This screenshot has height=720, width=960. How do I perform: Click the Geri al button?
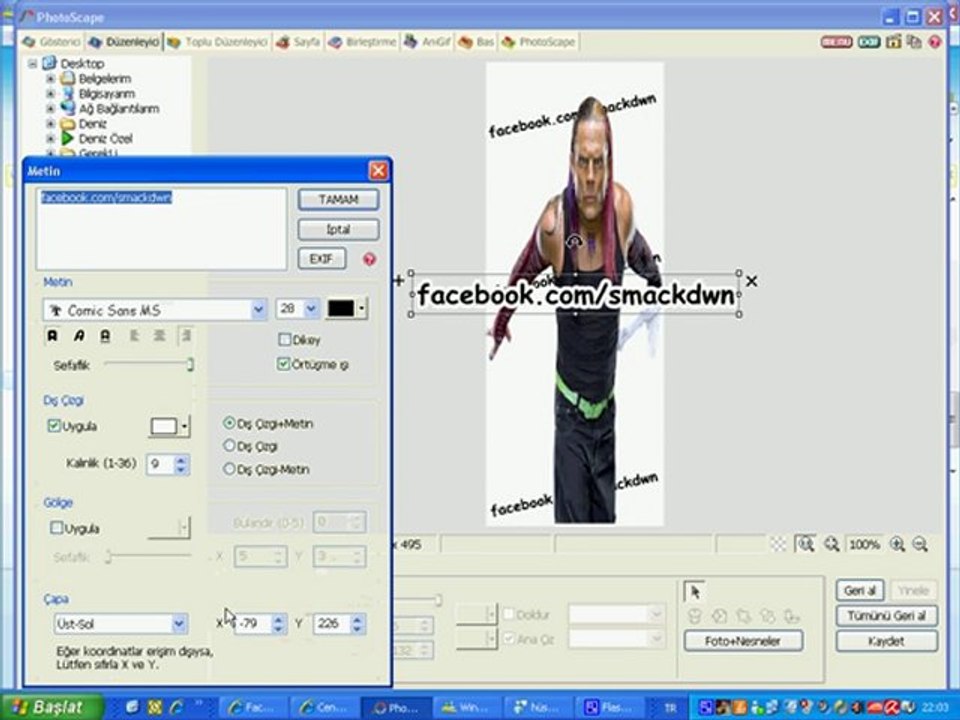[860, 590]
